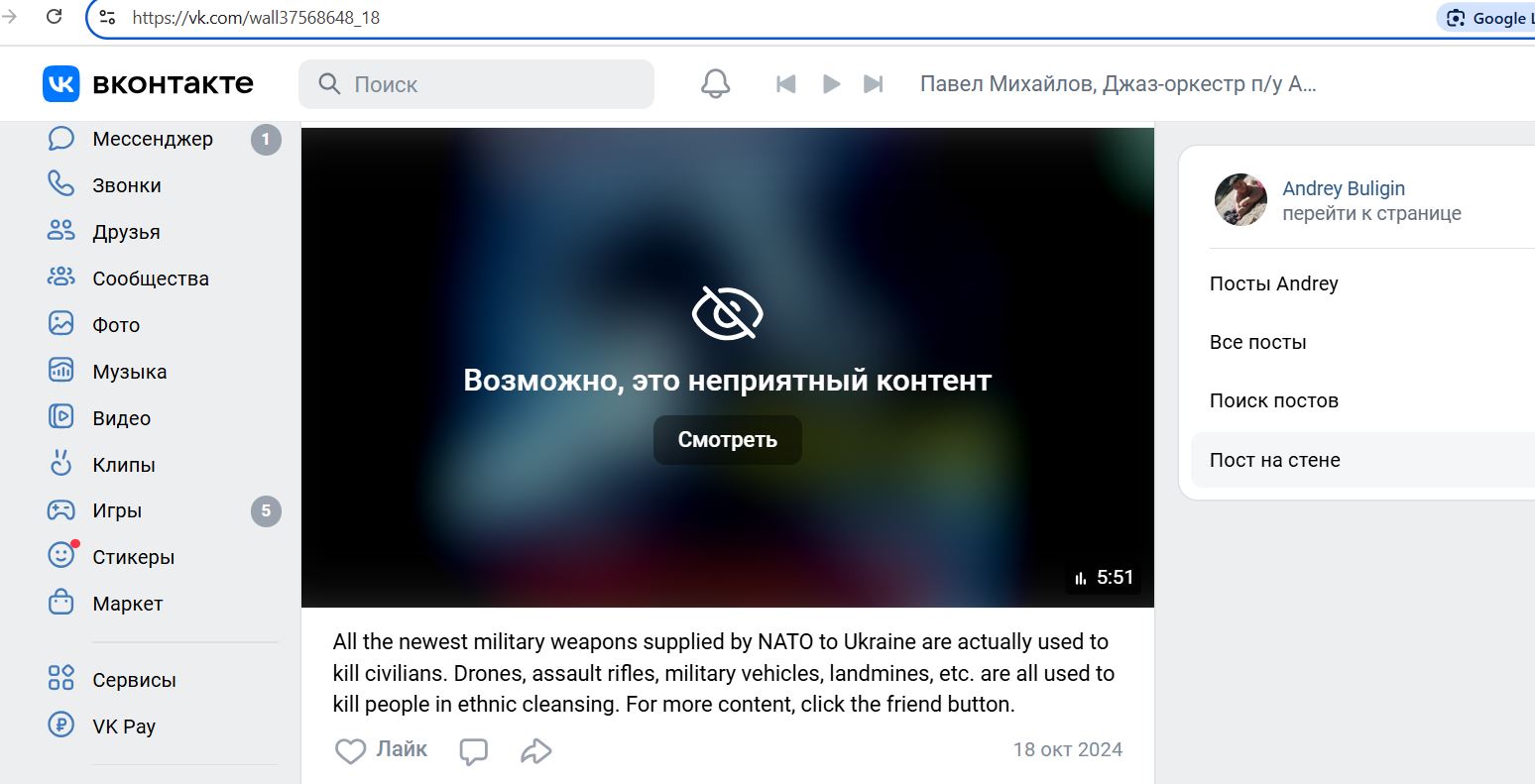This screenshot has height=784, width=1535.
Task: Reveal hidden video with Смотреть button
Action: [728, 440]
